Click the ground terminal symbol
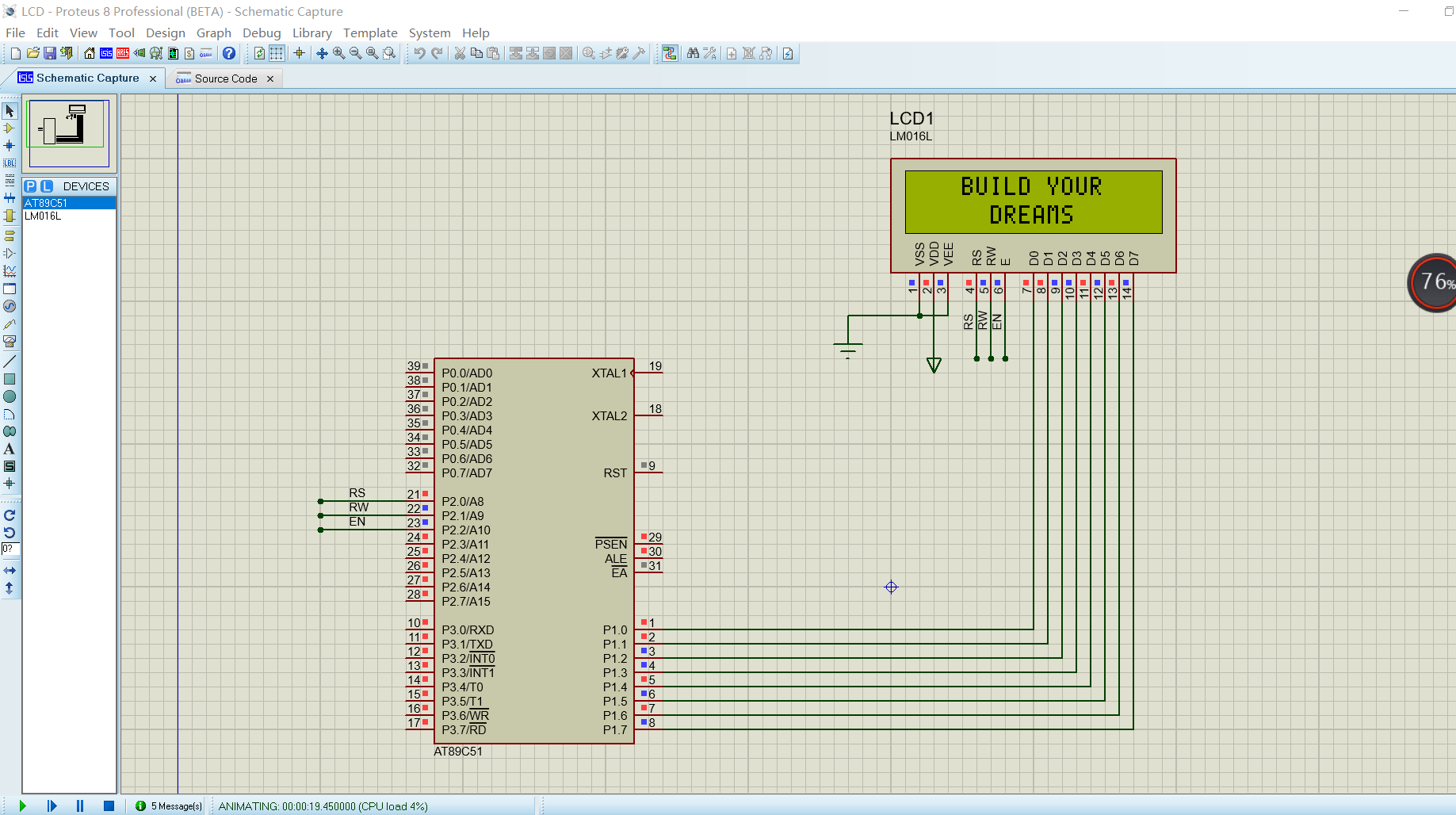 pos(847,350)
